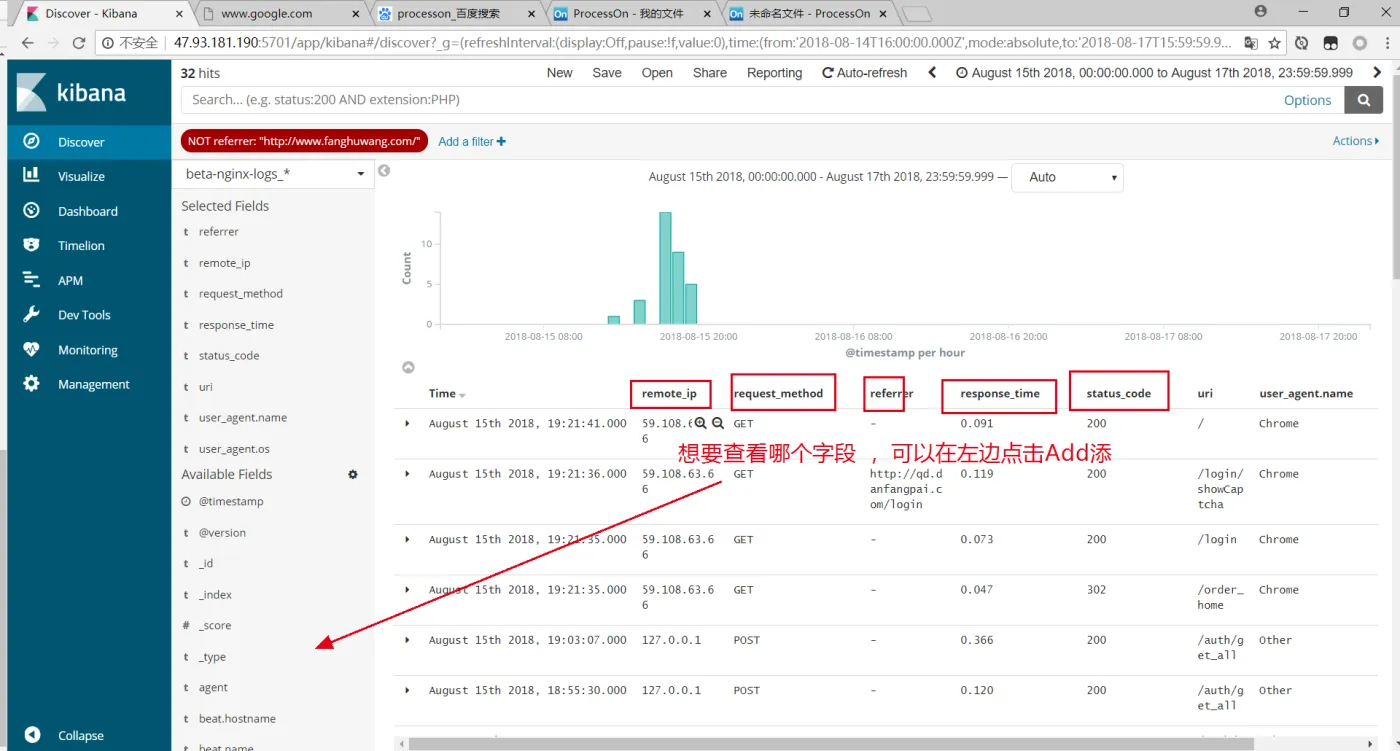Select the @timestamp available field

point(231,502)
